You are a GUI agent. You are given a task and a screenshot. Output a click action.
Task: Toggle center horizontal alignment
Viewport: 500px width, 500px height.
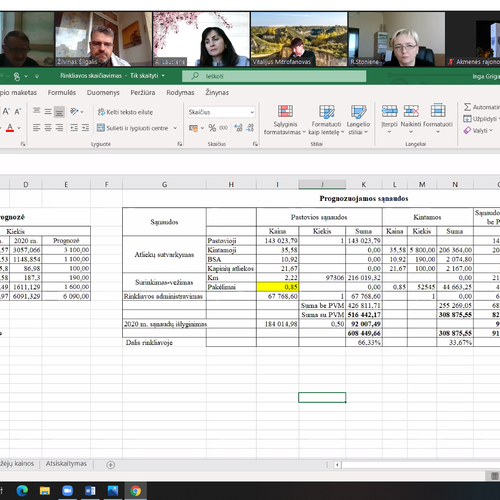pyautogui.click(x=48, y=128)
